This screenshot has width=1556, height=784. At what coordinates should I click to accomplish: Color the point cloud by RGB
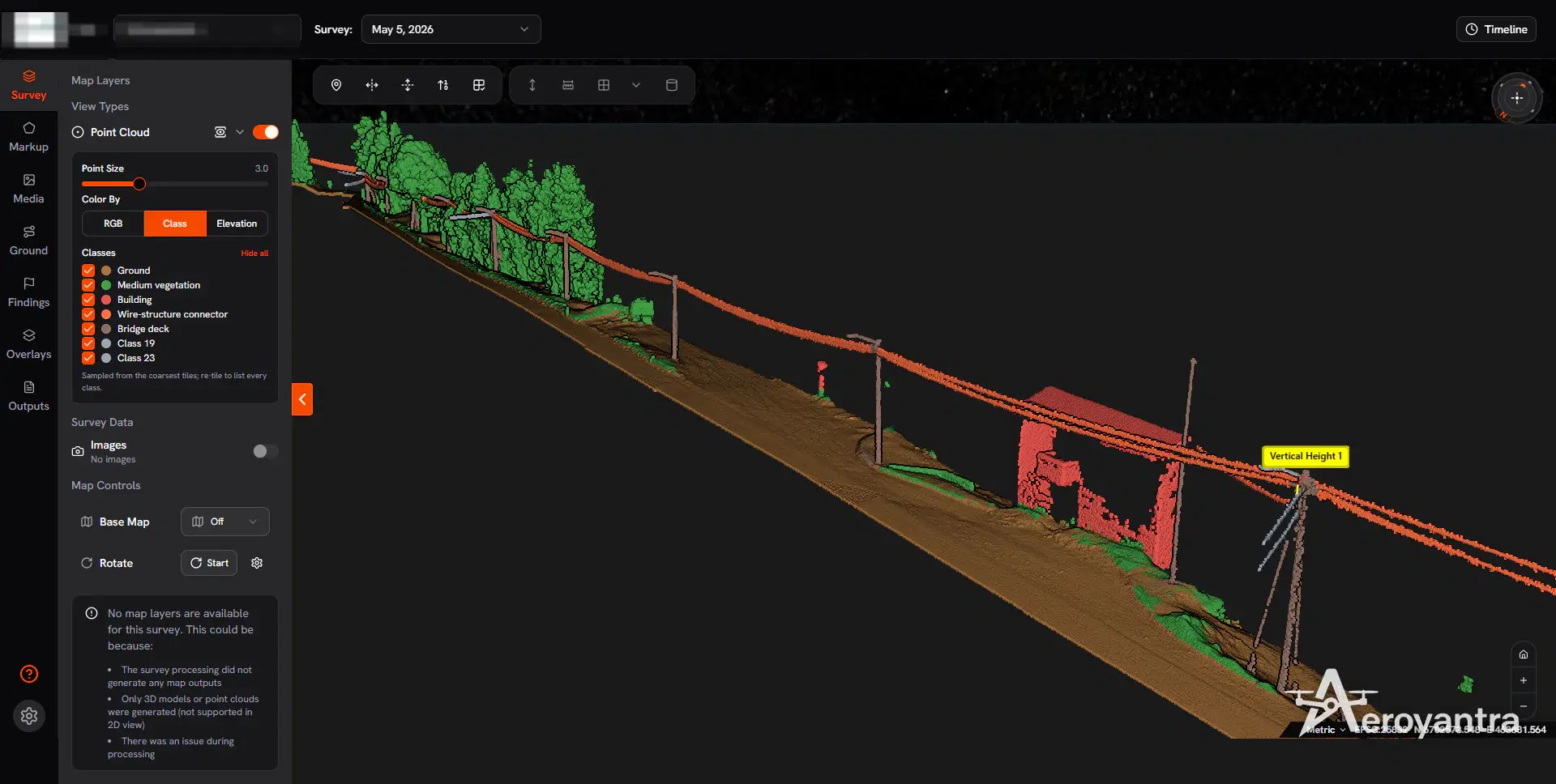click(x=113, y=224)
